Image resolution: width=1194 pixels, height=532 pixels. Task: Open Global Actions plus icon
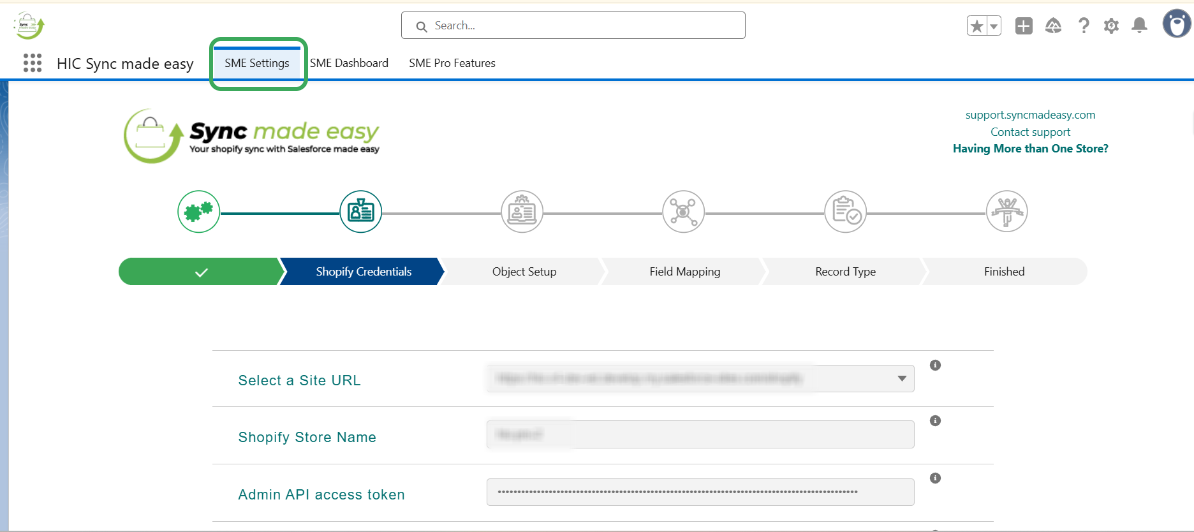tap(1024, 26)
